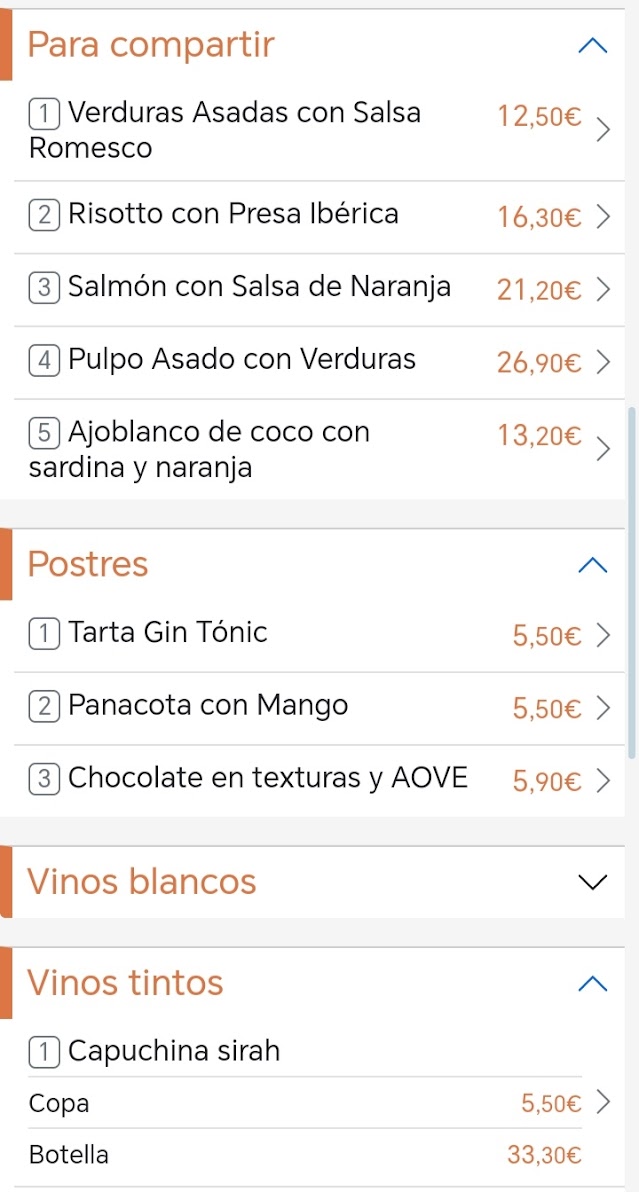Viewport: 639px width, 1200px height.
Task: Collapse the Para compartir section
Action: (593, 46)
